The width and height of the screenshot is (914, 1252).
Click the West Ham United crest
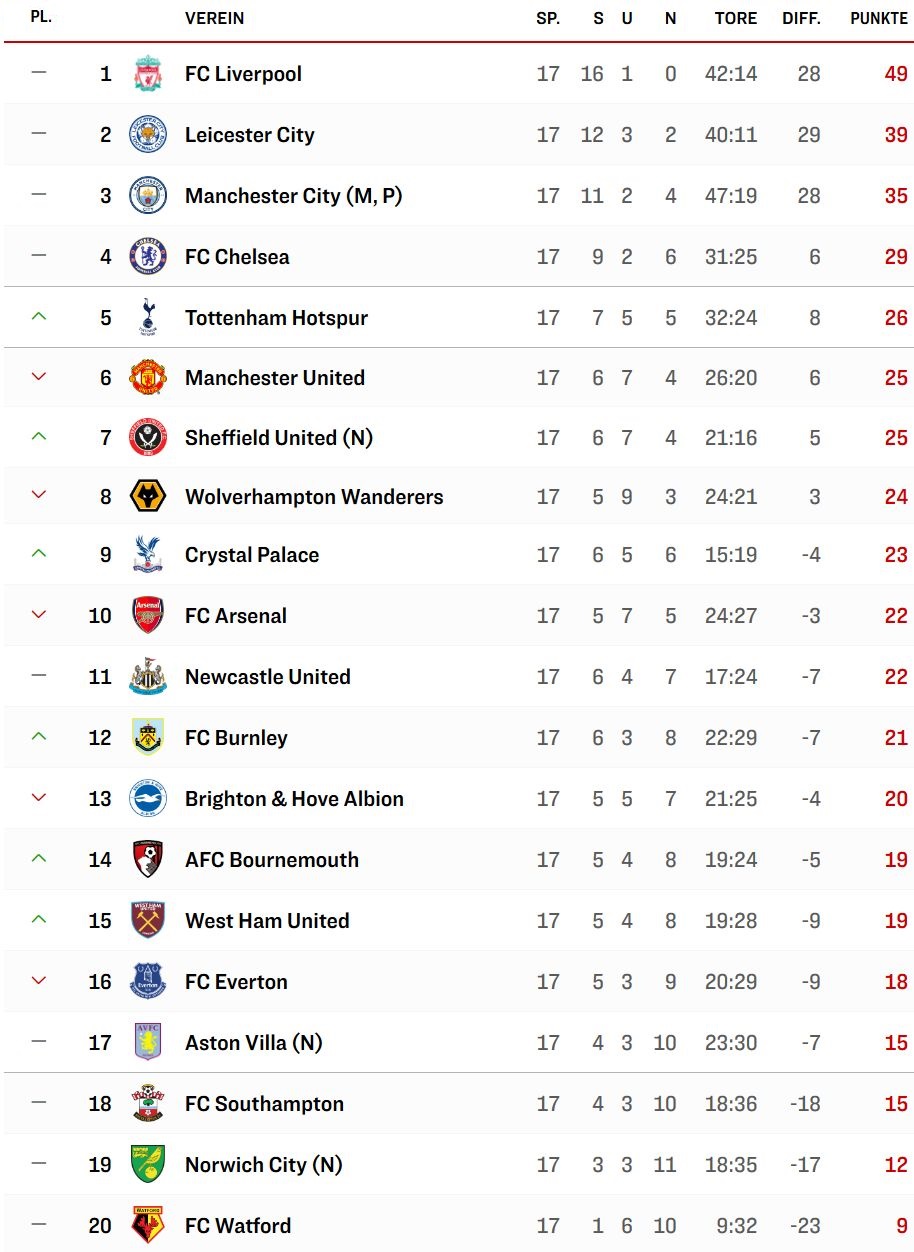[148, 920]
